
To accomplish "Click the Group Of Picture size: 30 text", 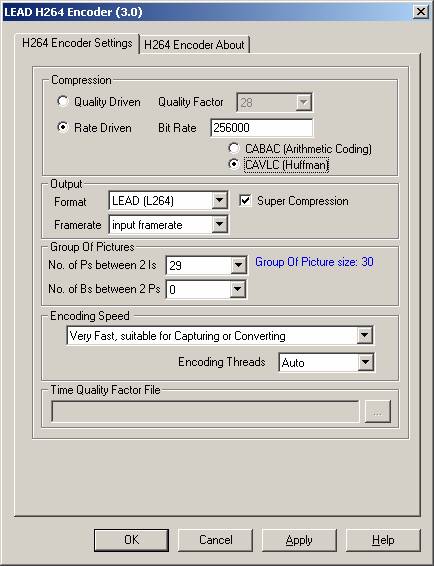I will pos(314,262).
